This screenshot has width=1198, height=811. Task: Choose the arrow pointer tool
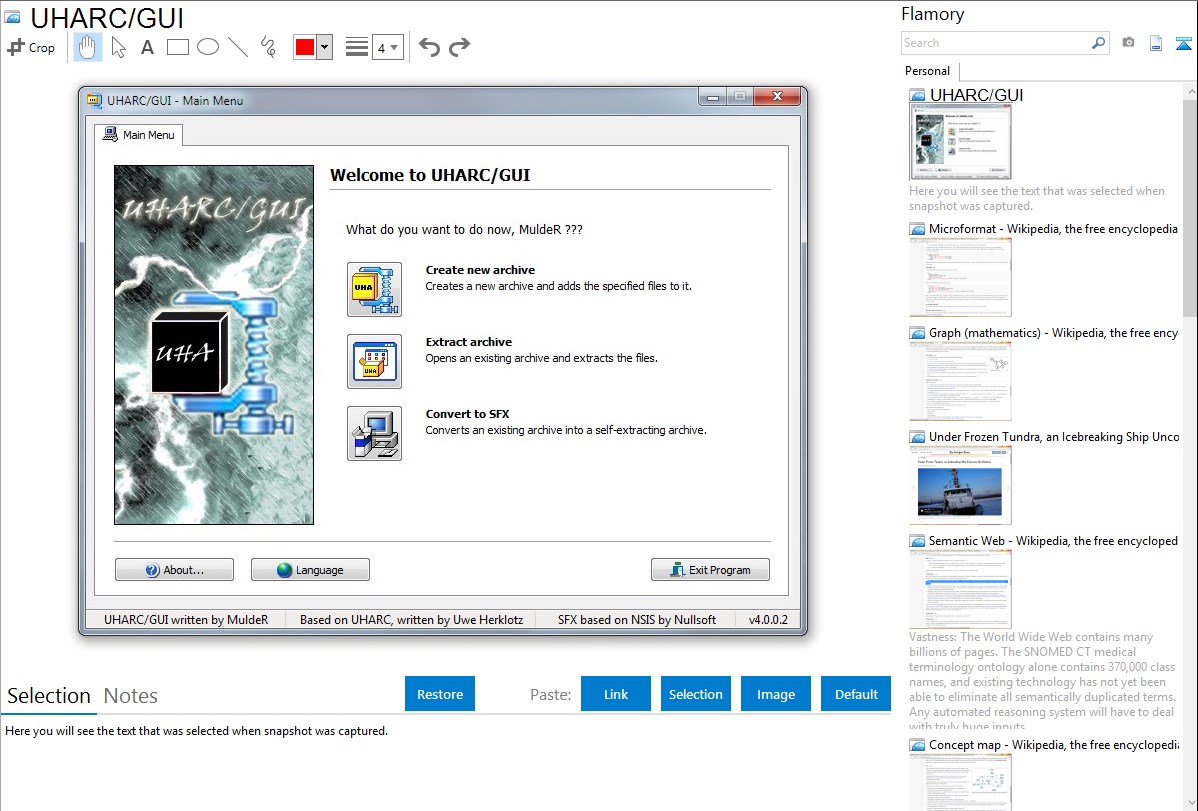coord(118,47)
